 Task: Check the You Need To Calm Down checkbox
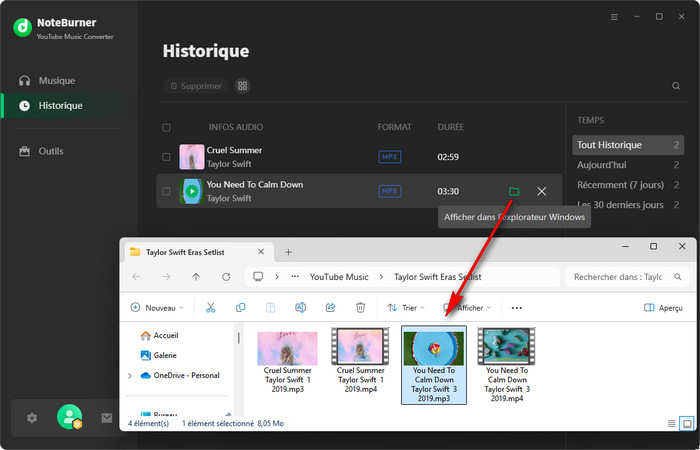pos(166,191)
